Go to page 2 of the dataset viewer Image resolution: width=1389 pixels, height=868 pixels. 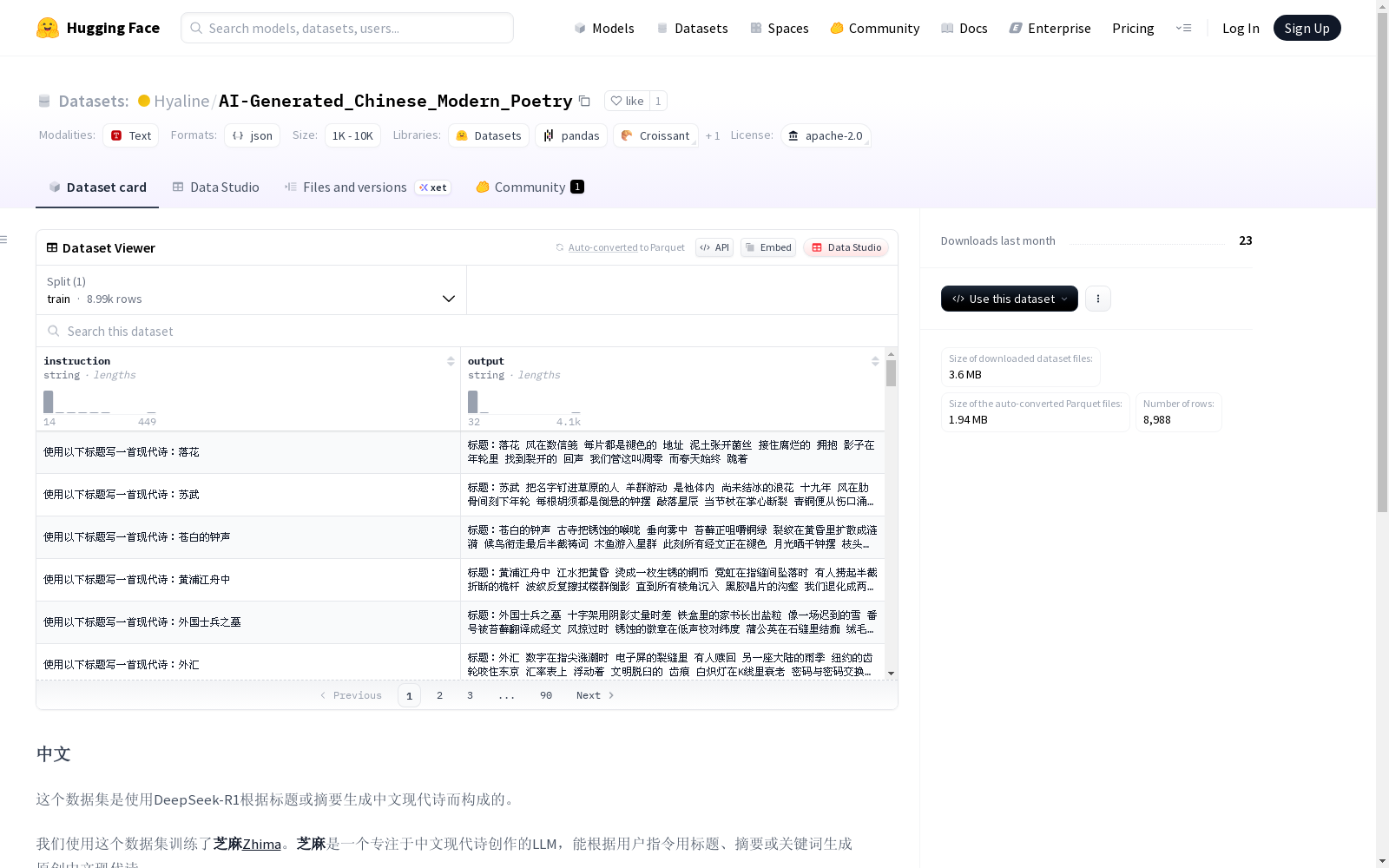(440, 695)
